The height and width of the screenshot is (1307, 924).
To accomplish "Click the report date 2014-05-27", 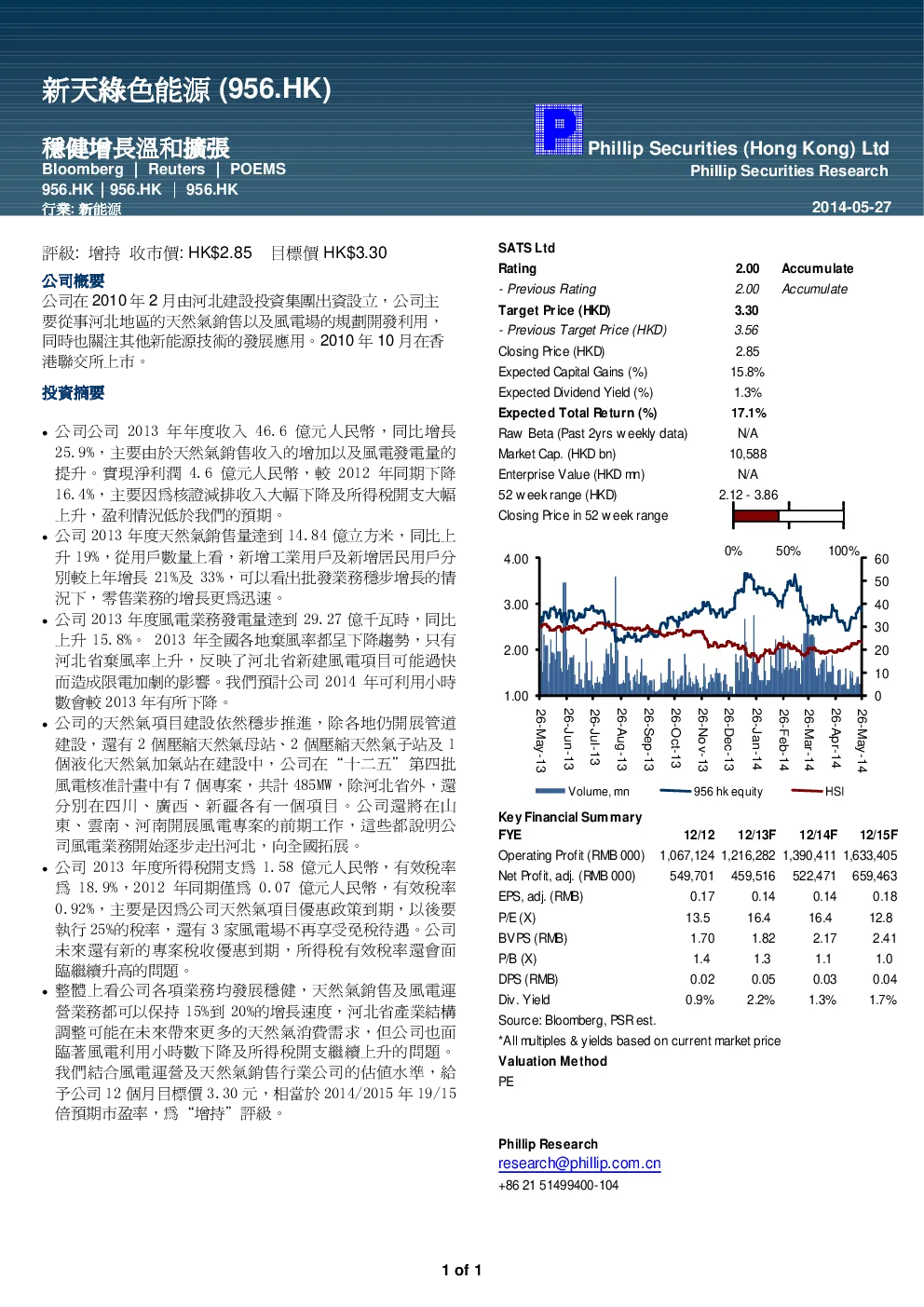I will click(x=851, y=207).
